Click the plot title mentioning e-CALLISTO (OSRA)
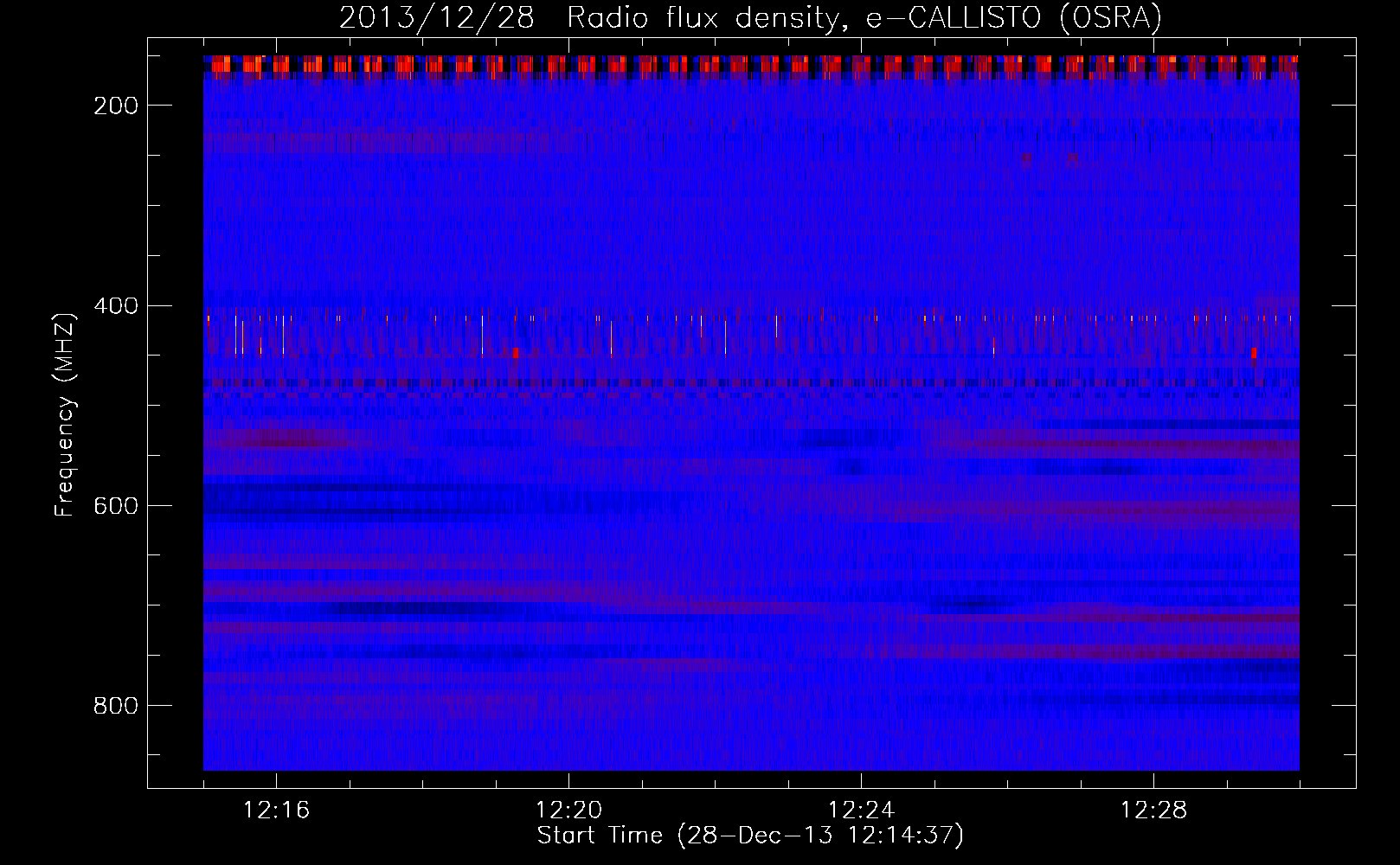The width and height of the screenshot is (1400, 865). (x=750, y=18)
